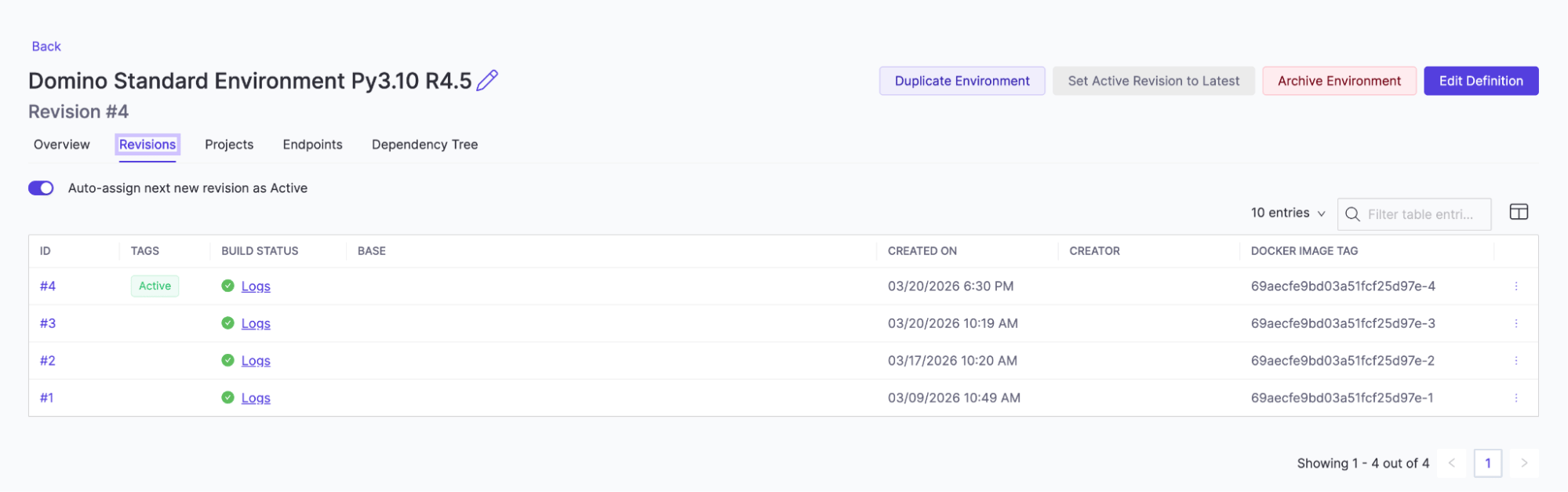
Task: Click the Duplicate Environment button
Action: [962, 81]
